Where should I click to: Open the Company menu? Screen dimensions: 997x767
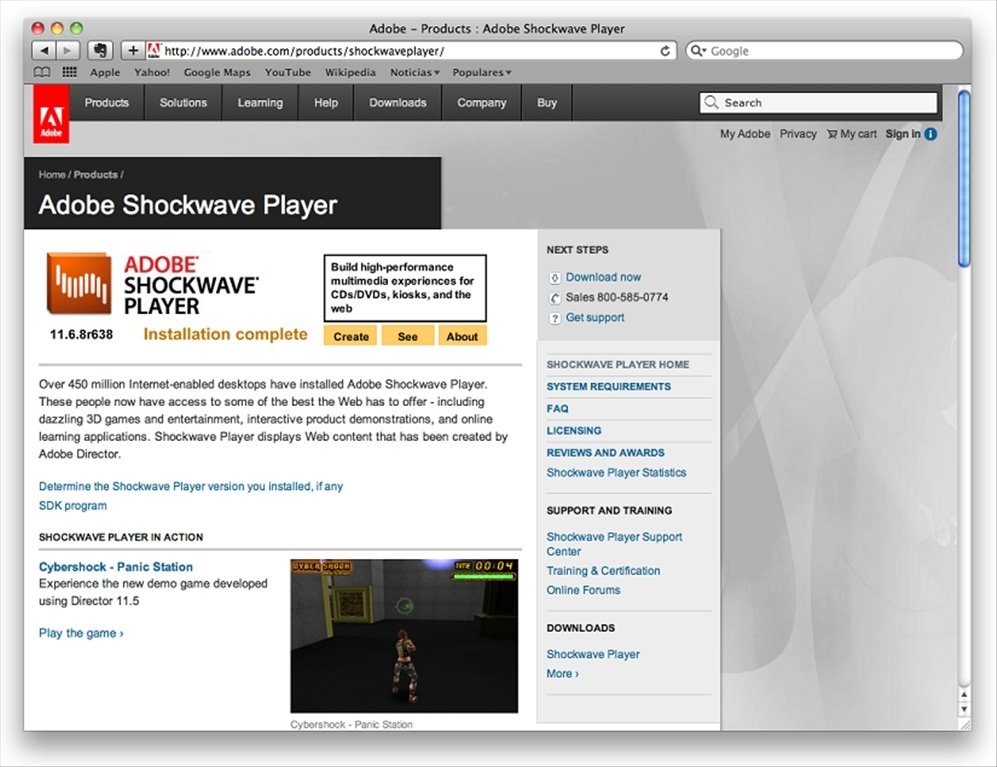pyautogui.click(x=481, y=102)
